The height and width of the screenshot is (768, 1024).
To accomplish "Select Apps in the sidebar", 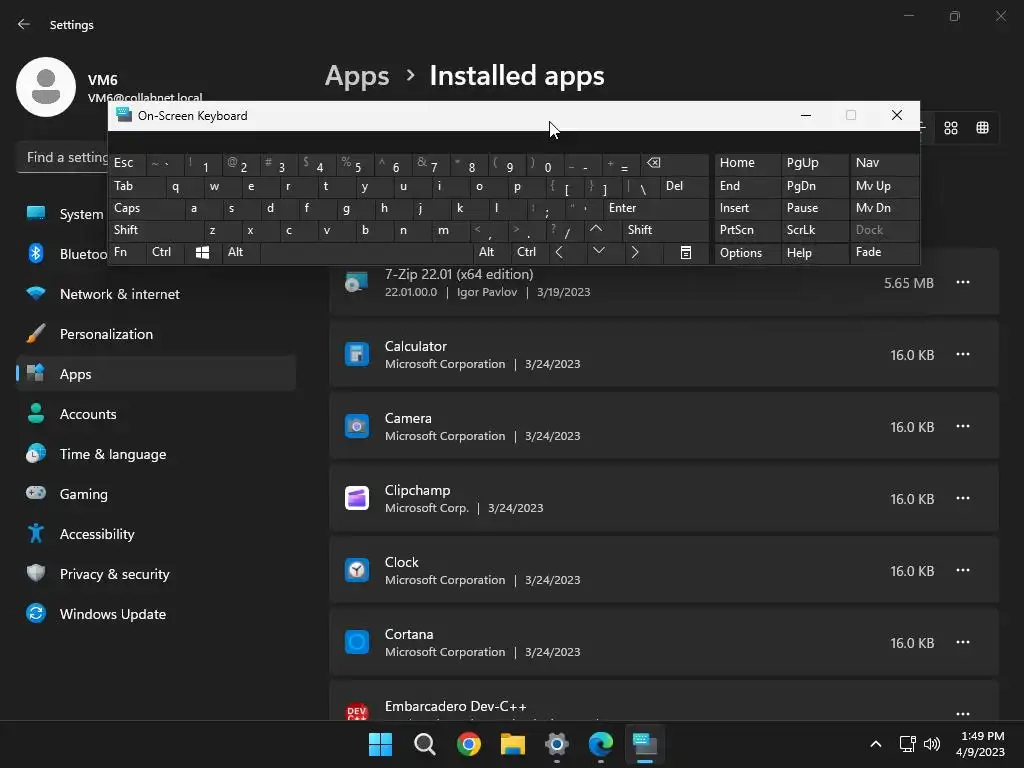I will pos(156,374).
